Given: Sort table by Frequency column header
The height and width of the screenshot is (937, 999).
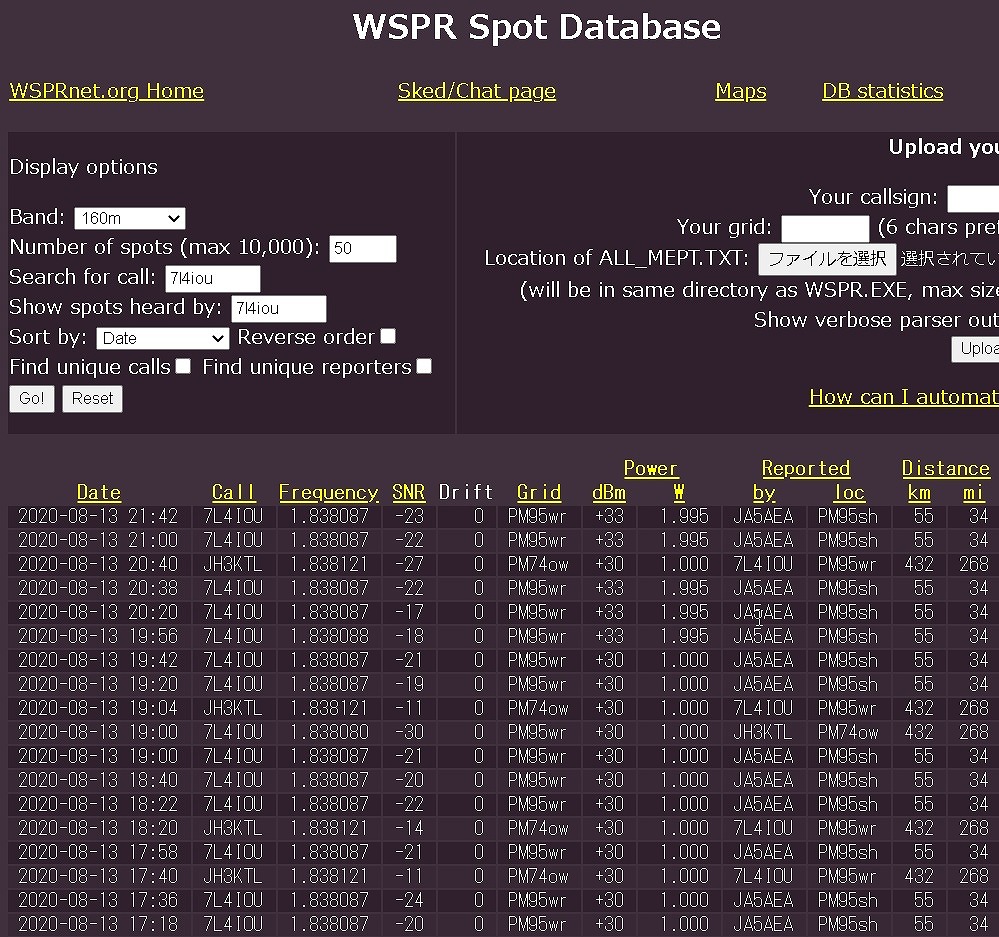Looking at the screenshot, I should (329, 492).
